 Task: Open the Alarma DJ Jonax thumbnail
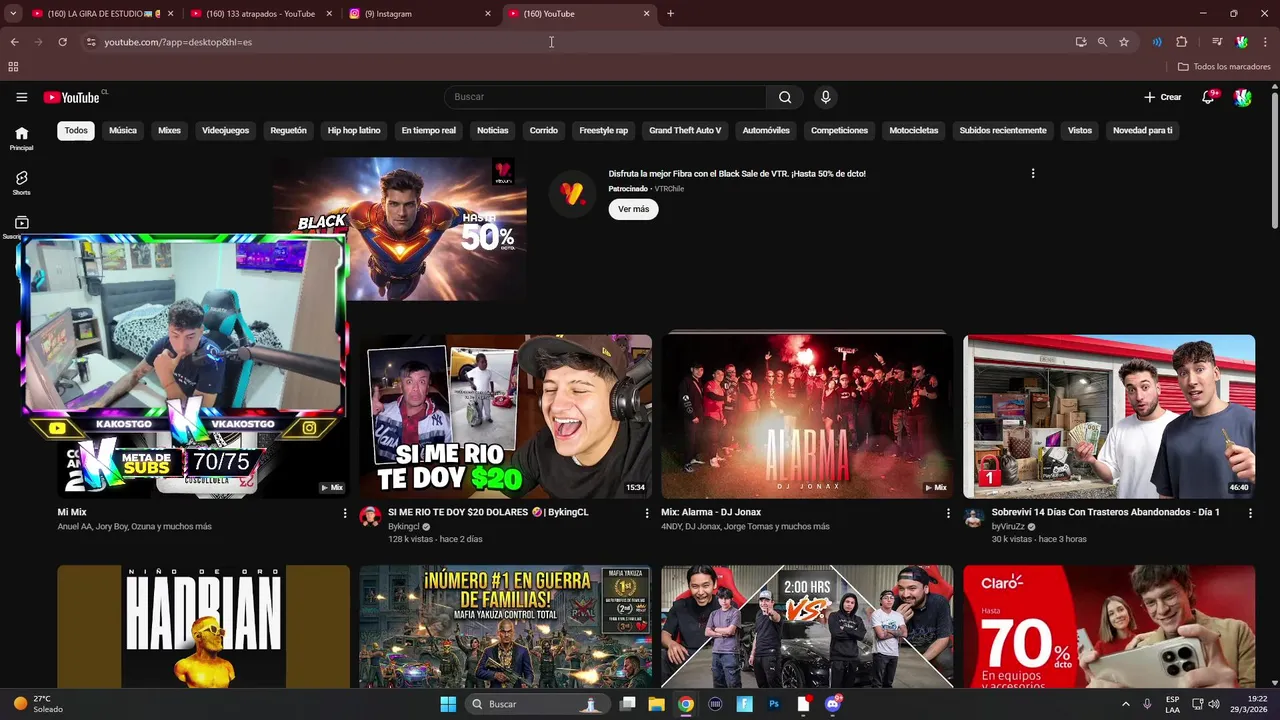(806, 416)
